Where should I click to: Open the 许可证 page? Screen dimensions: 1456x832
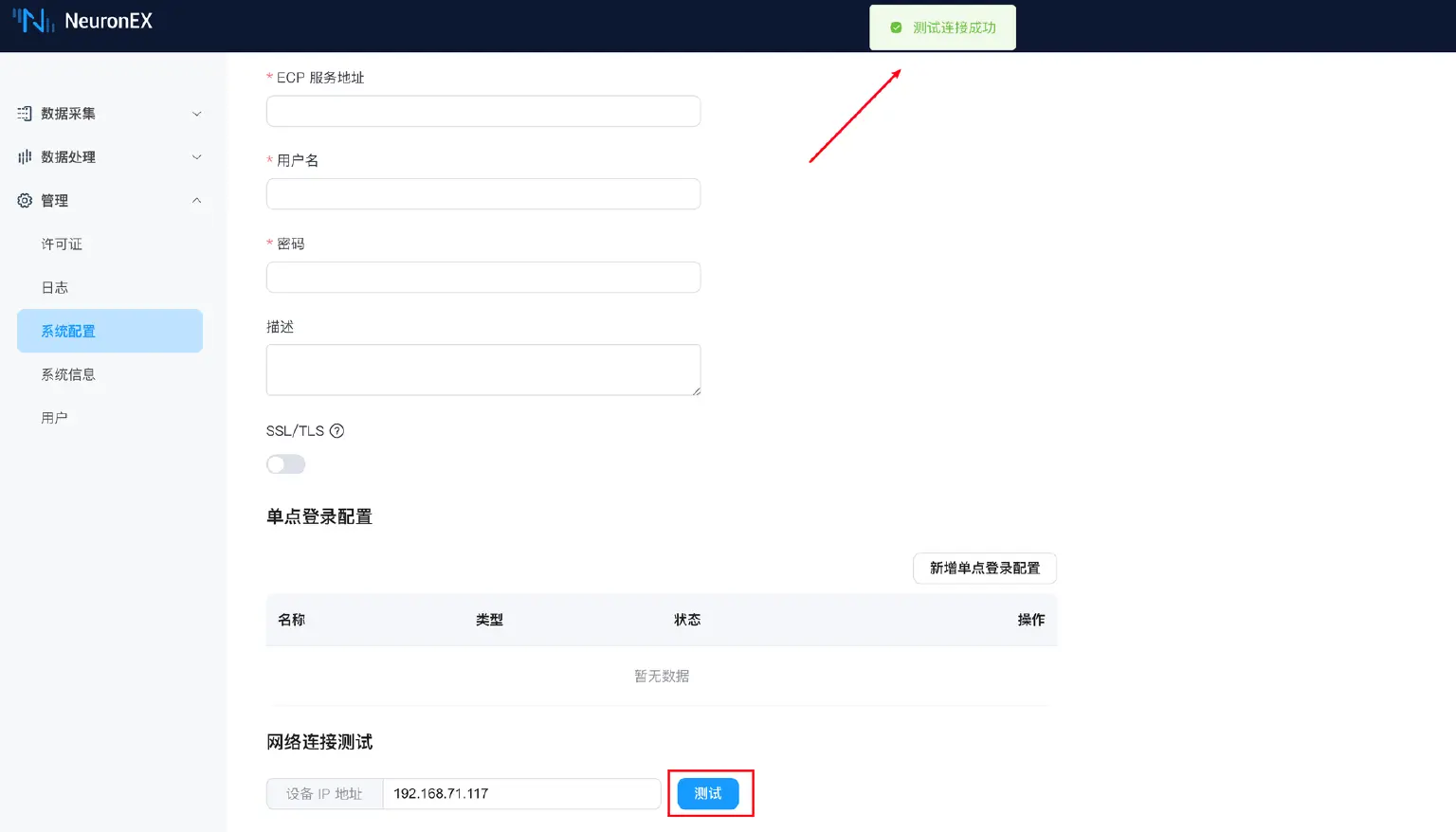click(62, 244)
